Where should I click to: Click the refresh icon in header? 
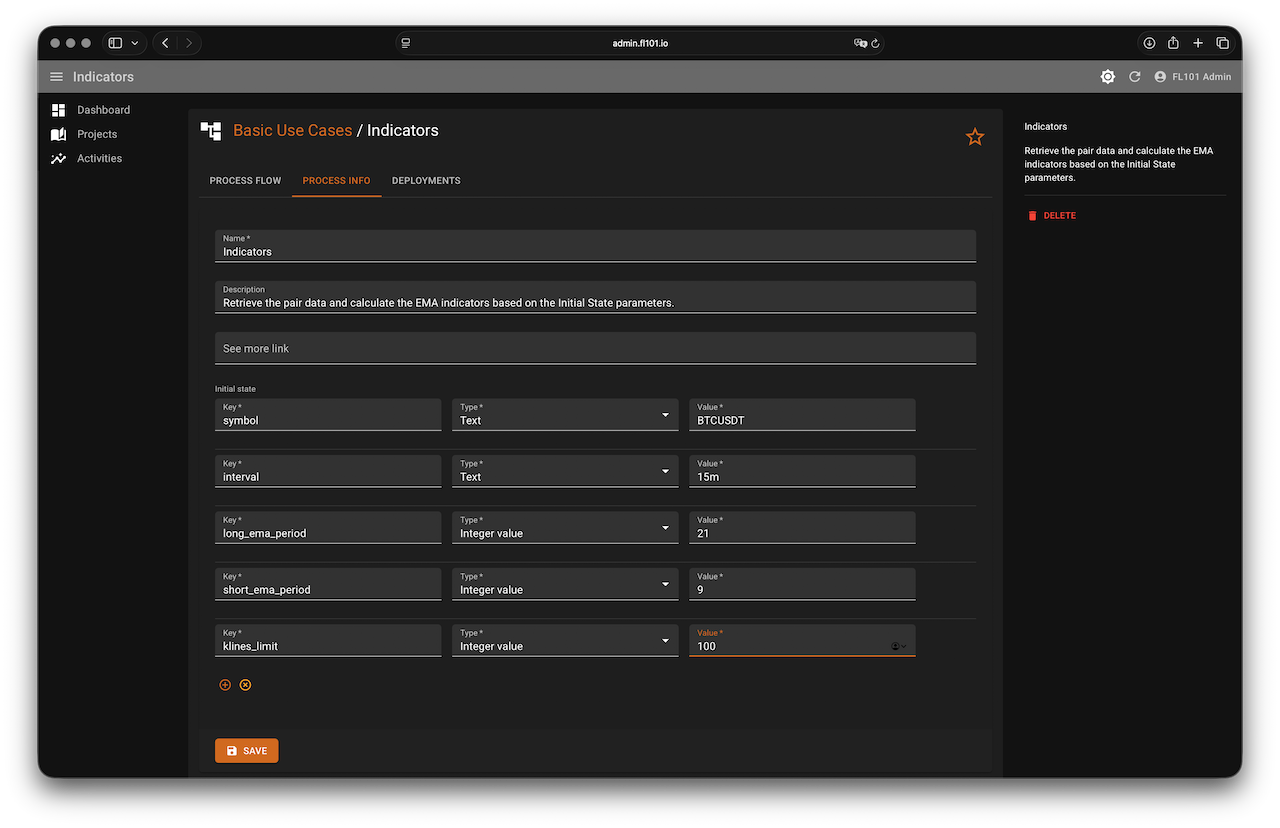pyautogui.click(x=1134, y=77)
